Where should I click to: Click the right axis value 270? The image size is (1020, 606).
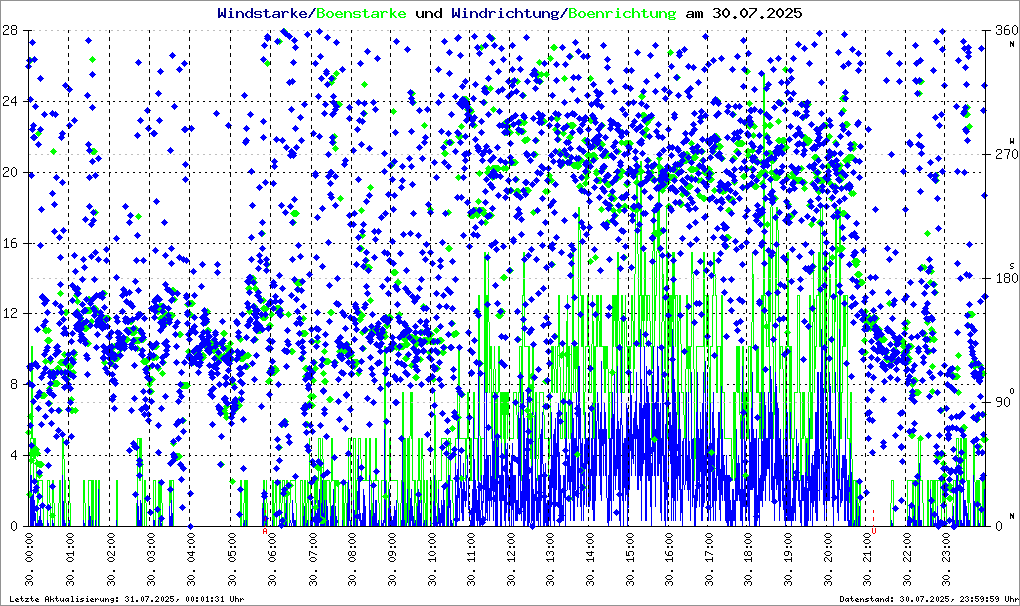click(x=1007, y=155)
